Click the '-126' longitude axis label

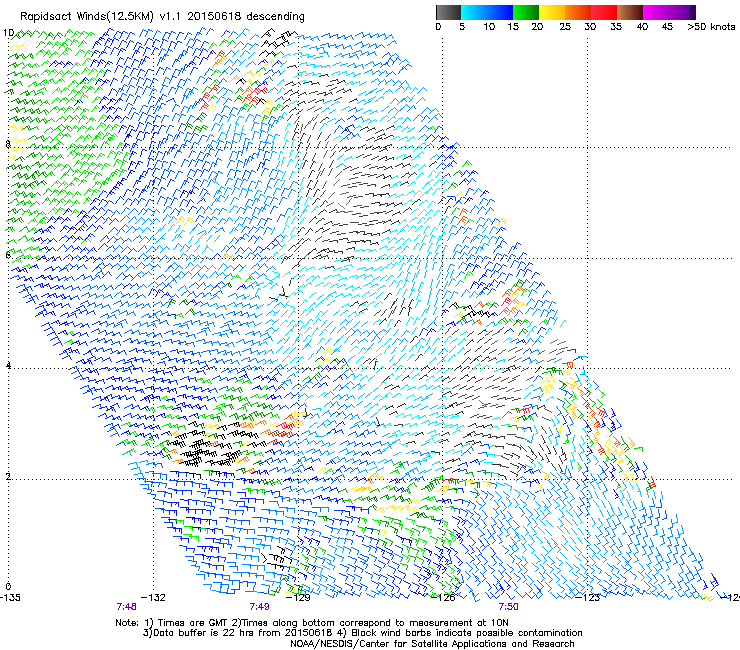coord(444,598)
